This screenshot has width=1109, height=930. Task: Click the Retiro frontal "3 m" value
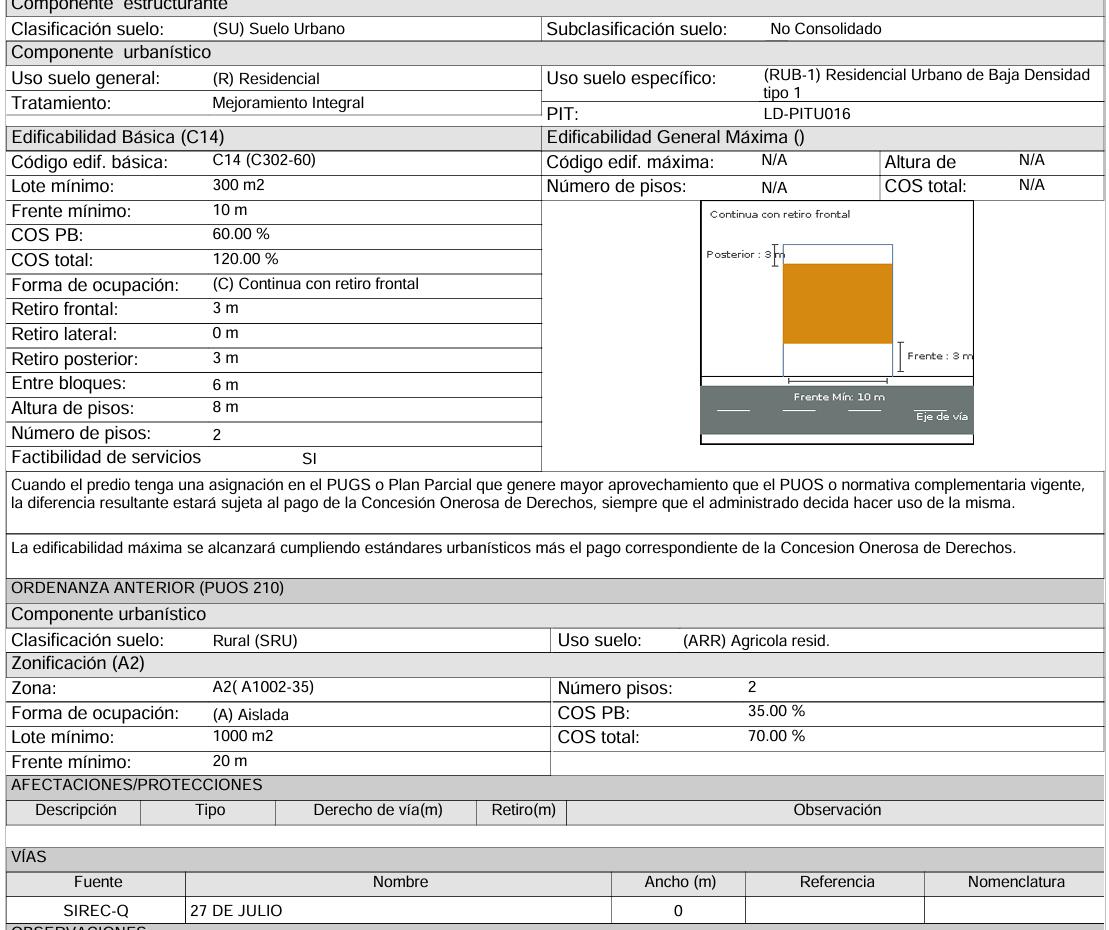(226, 308)
